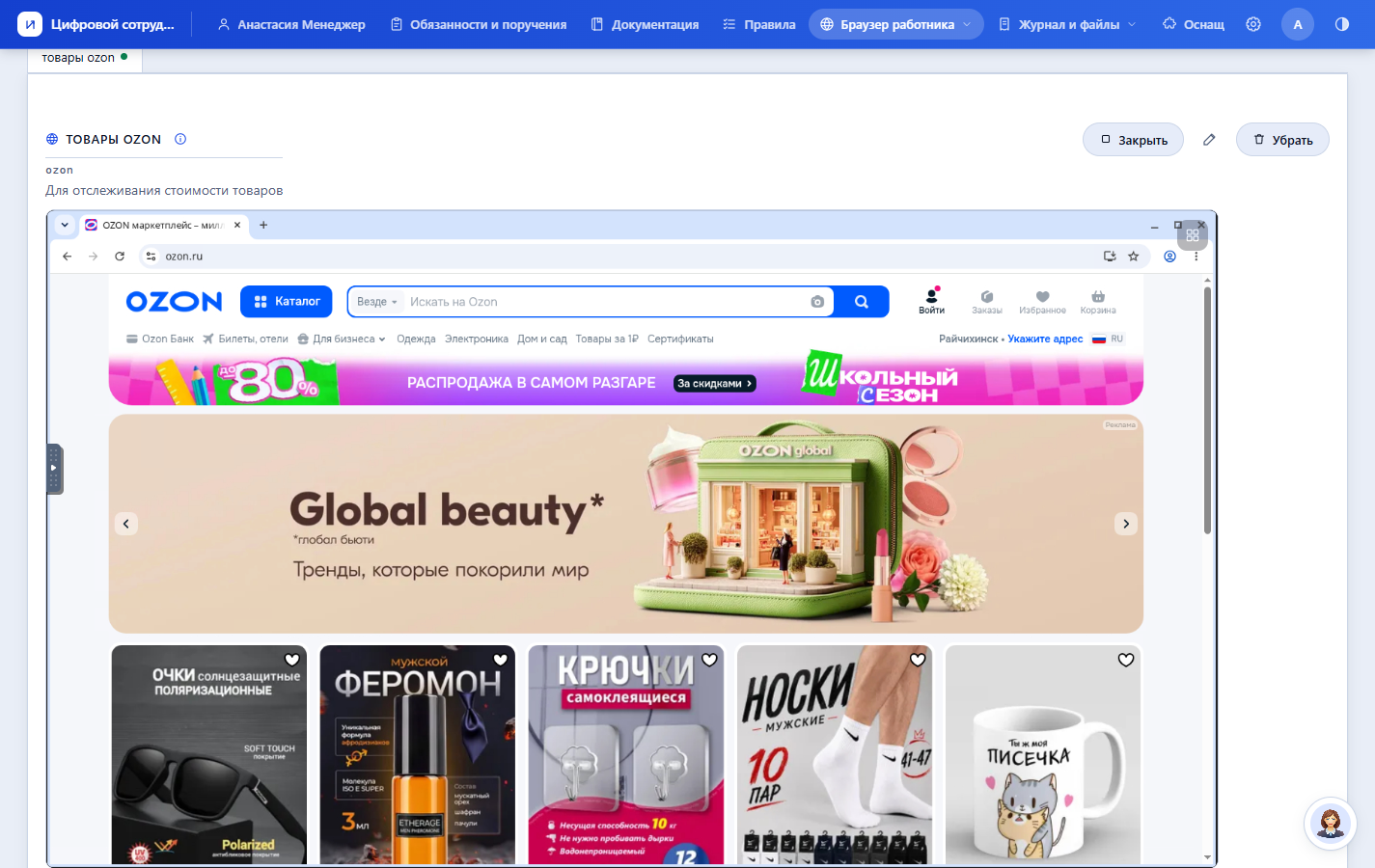Image resolution: width=1375 pixels, height=868 pixels.
Task: Open Корзина cart icon
Action: pos(1098,302)
